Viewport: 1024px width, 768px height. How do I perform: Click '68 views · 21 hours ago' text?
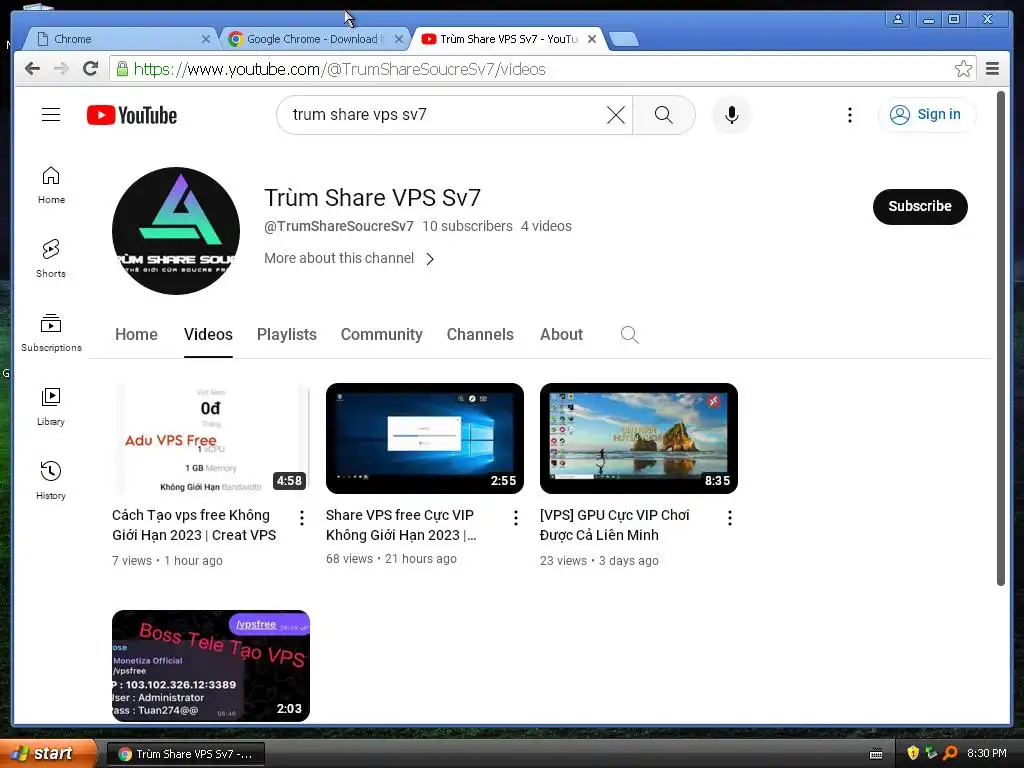(x=391, y=558)
